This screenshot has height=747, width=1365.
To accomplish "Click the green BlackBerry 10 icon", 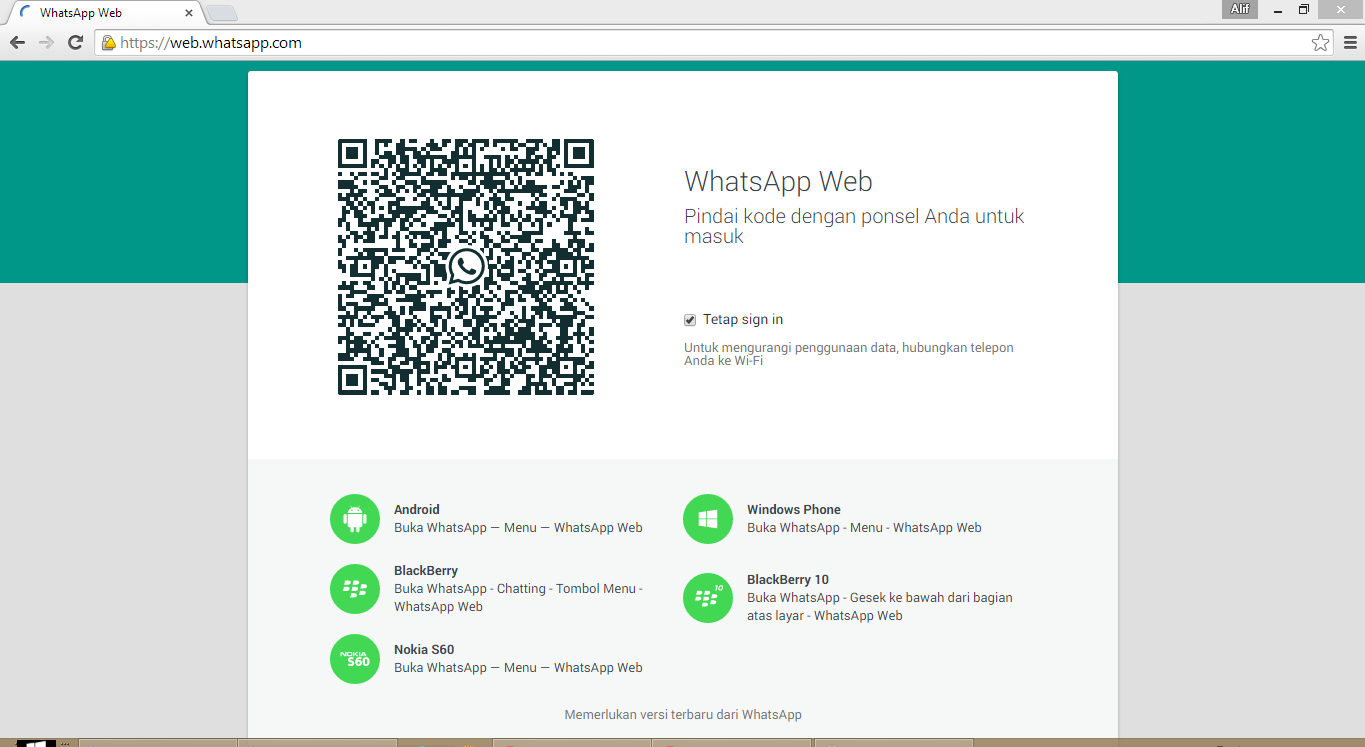I will point(708,598).
